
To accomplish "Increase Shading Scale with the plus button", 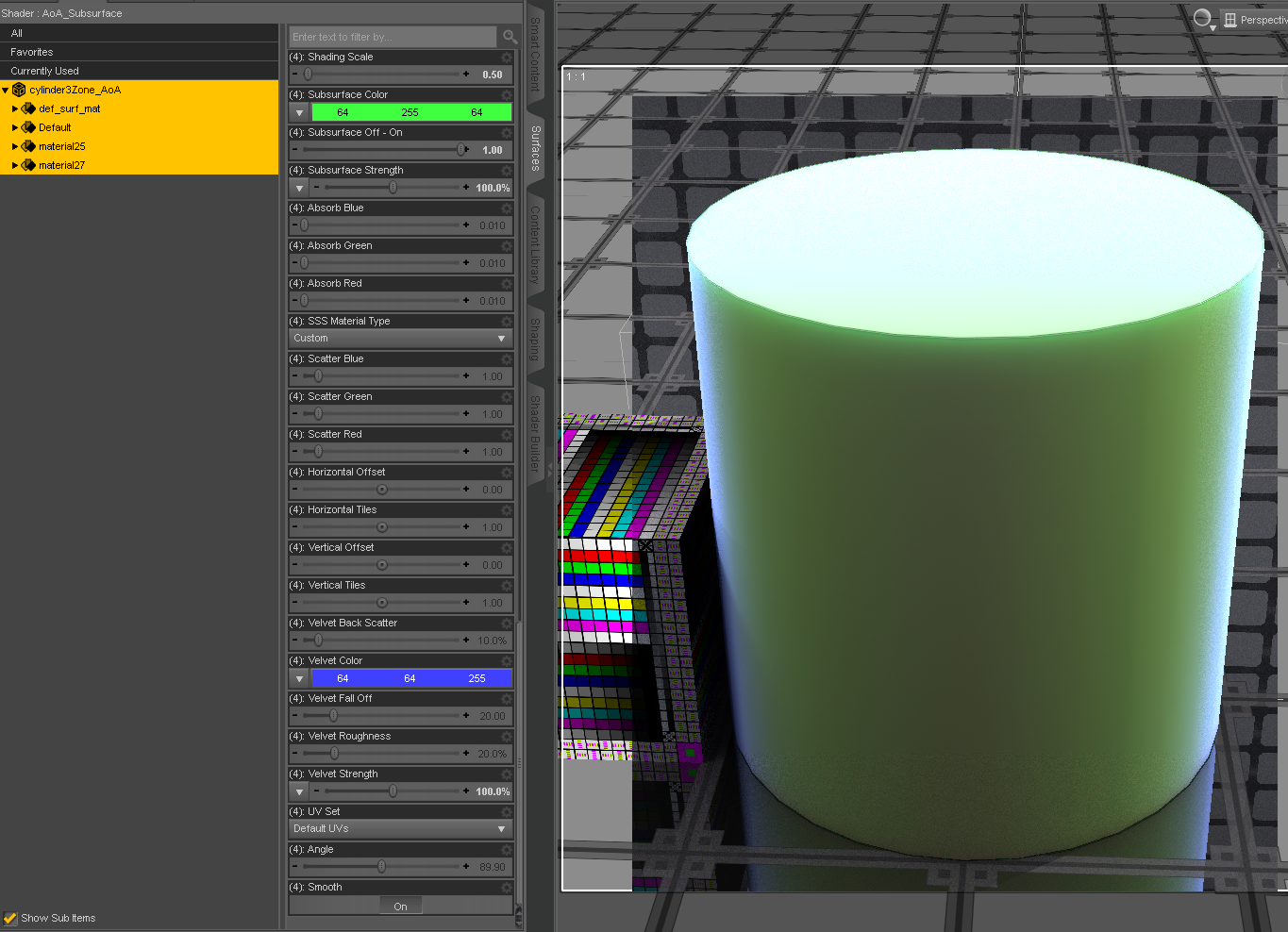I will pos(466,75).
